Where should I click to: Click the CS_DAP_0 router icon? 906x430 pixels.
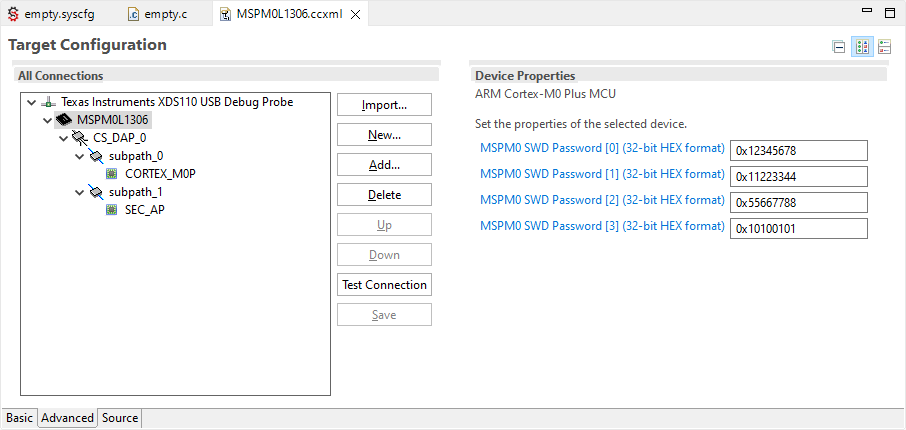[80, 138]
